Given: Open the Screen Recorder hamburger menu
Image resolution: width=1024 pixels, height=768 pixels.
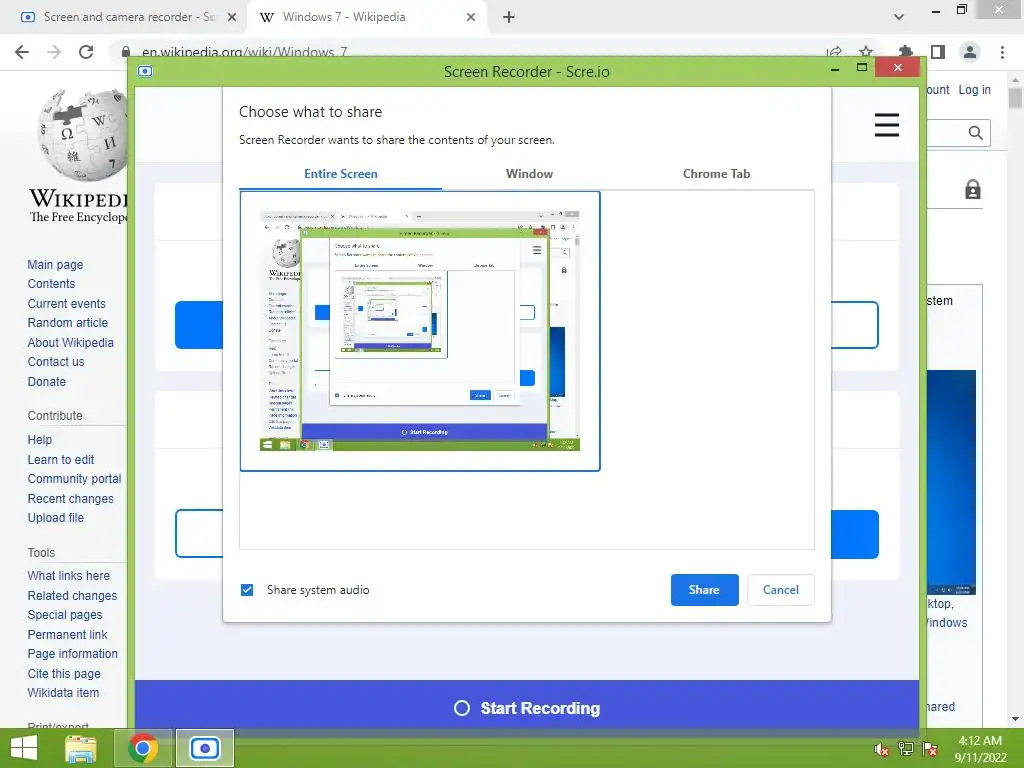Looking at the screenshot, I should click(886, 125).
